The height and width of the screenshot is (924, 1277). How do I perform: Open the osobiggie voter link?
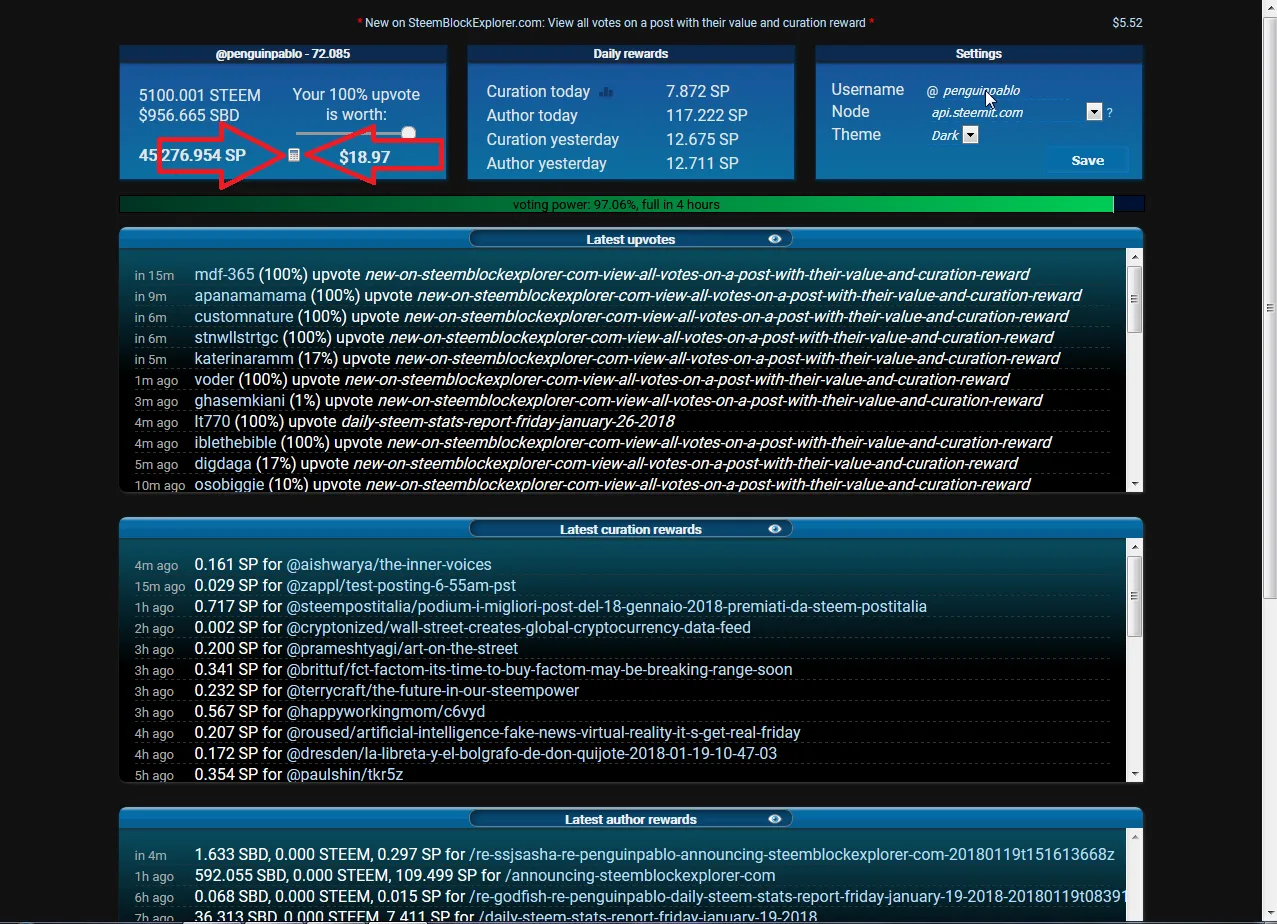click(x=229, y=484)
